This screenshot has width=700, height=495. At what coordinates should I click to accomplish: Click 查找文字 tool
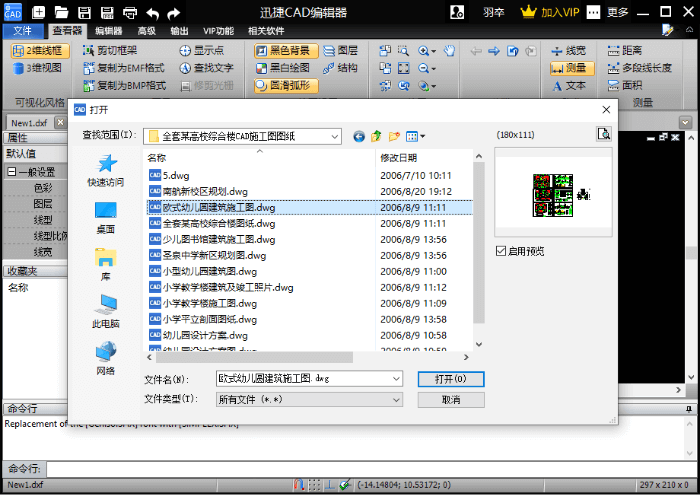206,68
